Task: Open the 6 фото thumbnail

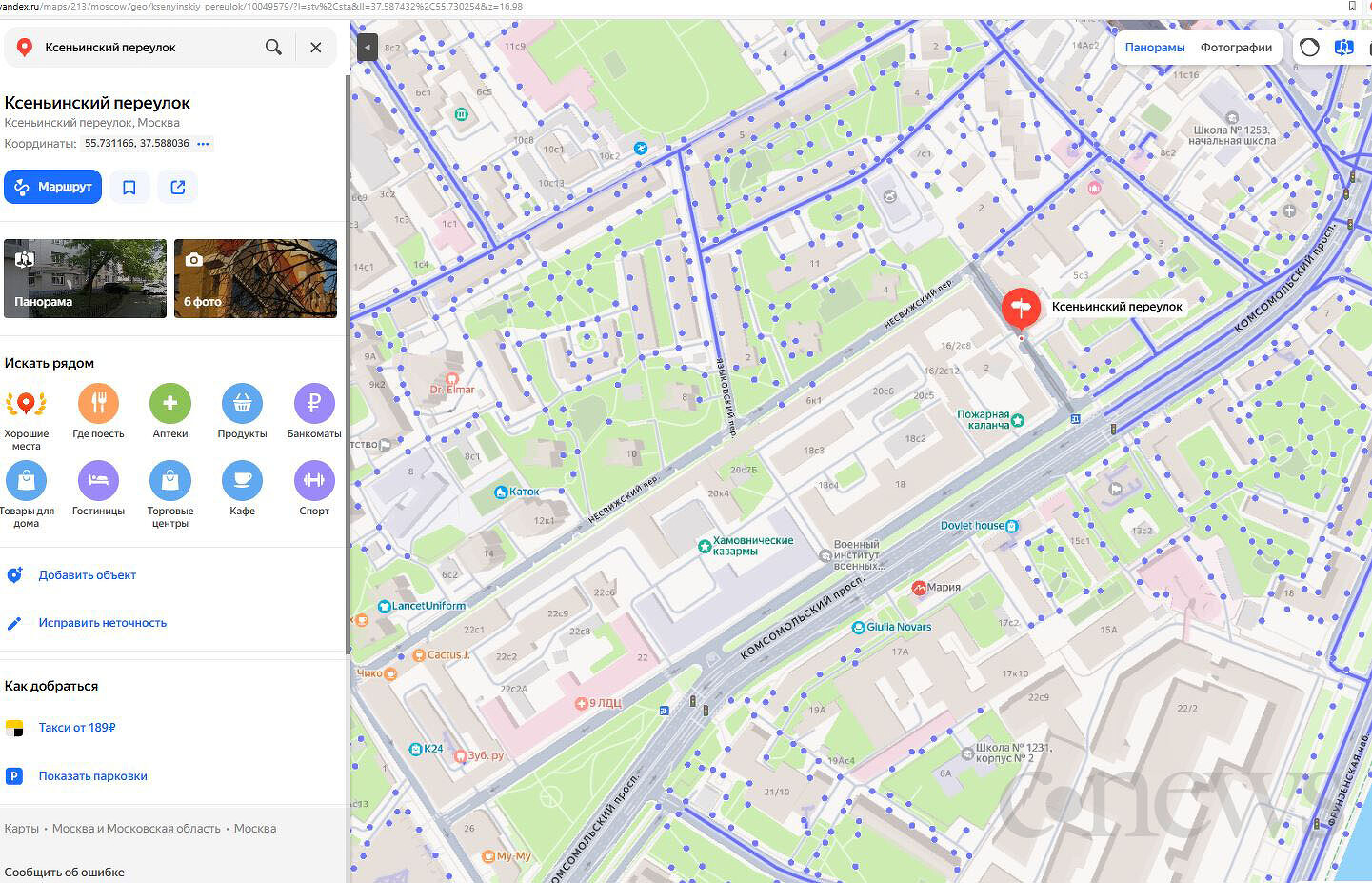Action: tap(255, 278)
